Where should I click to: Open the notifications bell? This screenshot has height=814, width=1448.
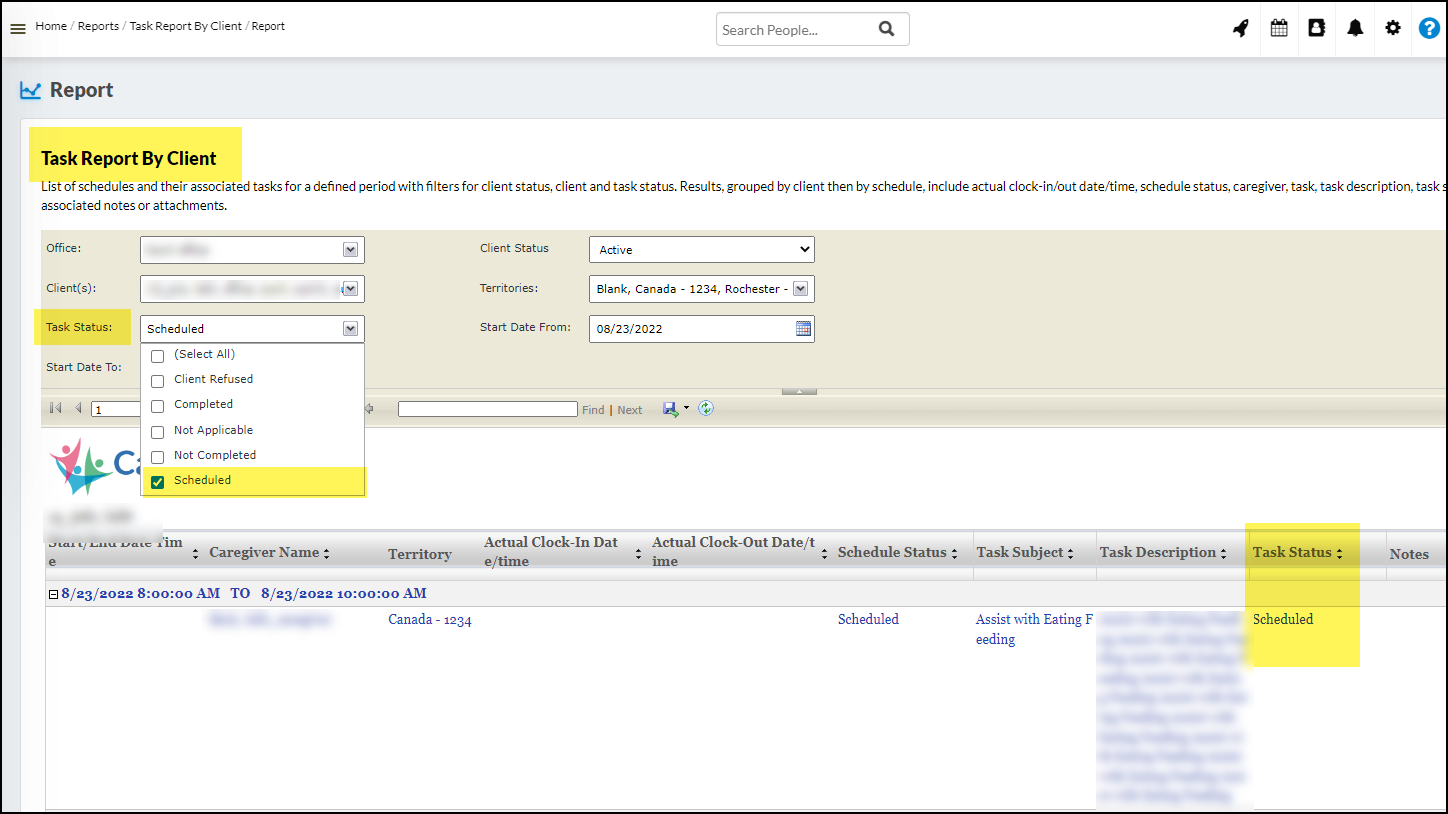point(1355,29)
